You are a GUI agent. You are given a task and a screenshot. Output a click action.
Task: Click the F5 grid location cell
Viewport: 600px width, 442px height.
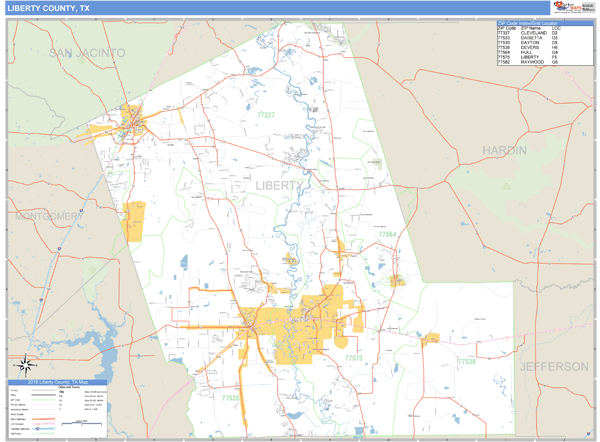click(x=555, y=57)
